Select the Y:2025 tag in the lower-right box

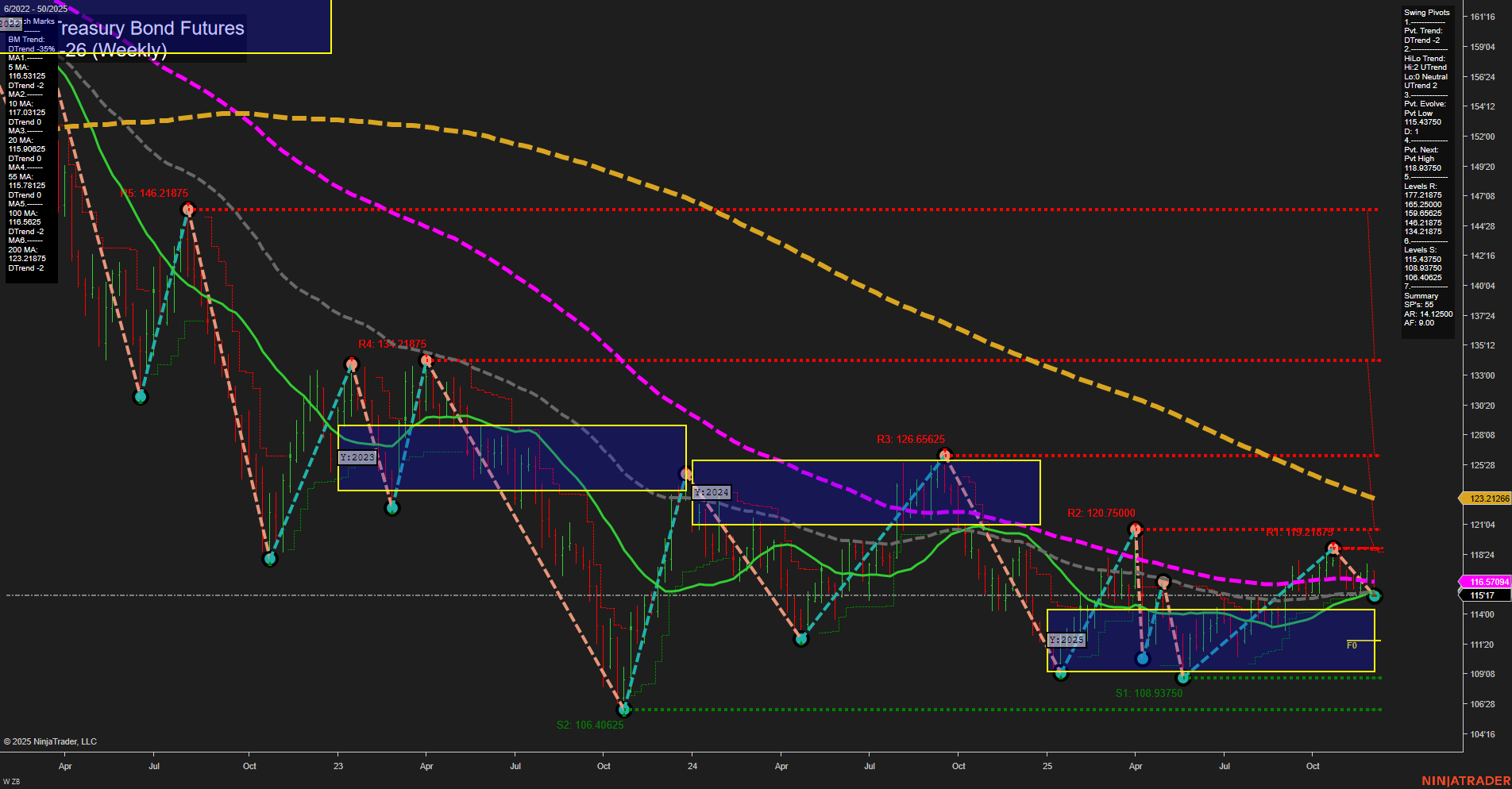tap(1066, 639)
